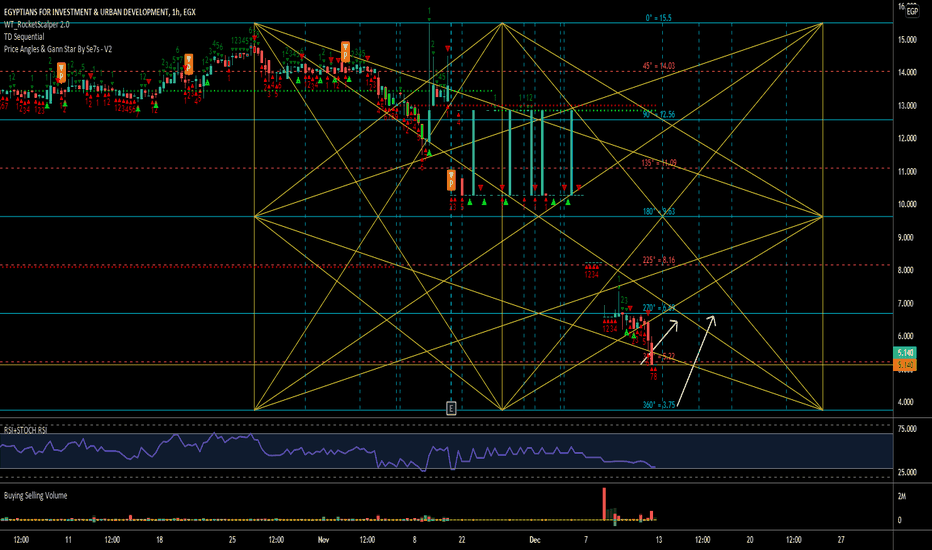Click the orange P signal flag just after Nov

point(345,51)
